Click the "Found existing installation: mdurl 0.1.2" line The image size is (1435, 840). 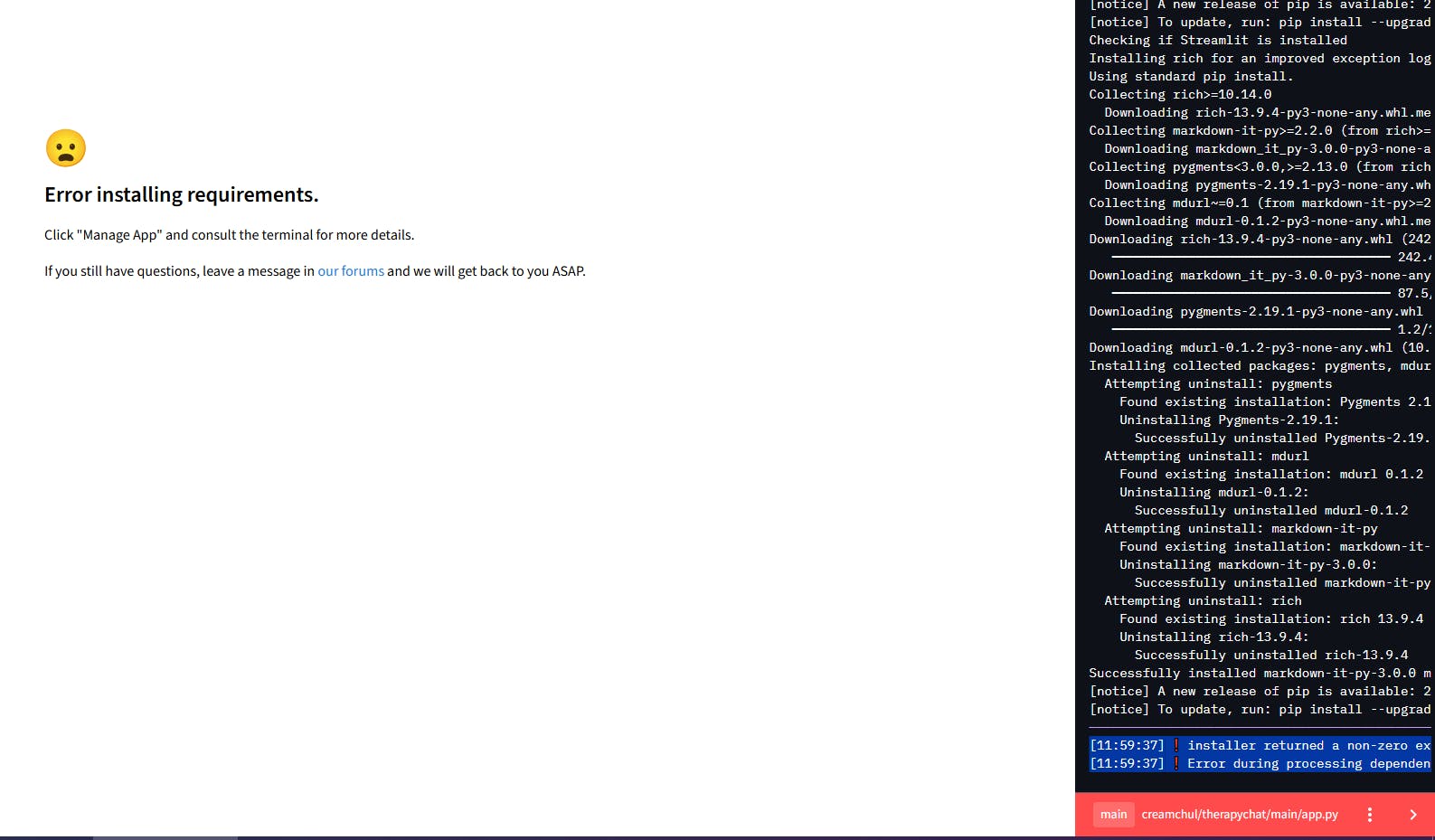point(1271,475)
